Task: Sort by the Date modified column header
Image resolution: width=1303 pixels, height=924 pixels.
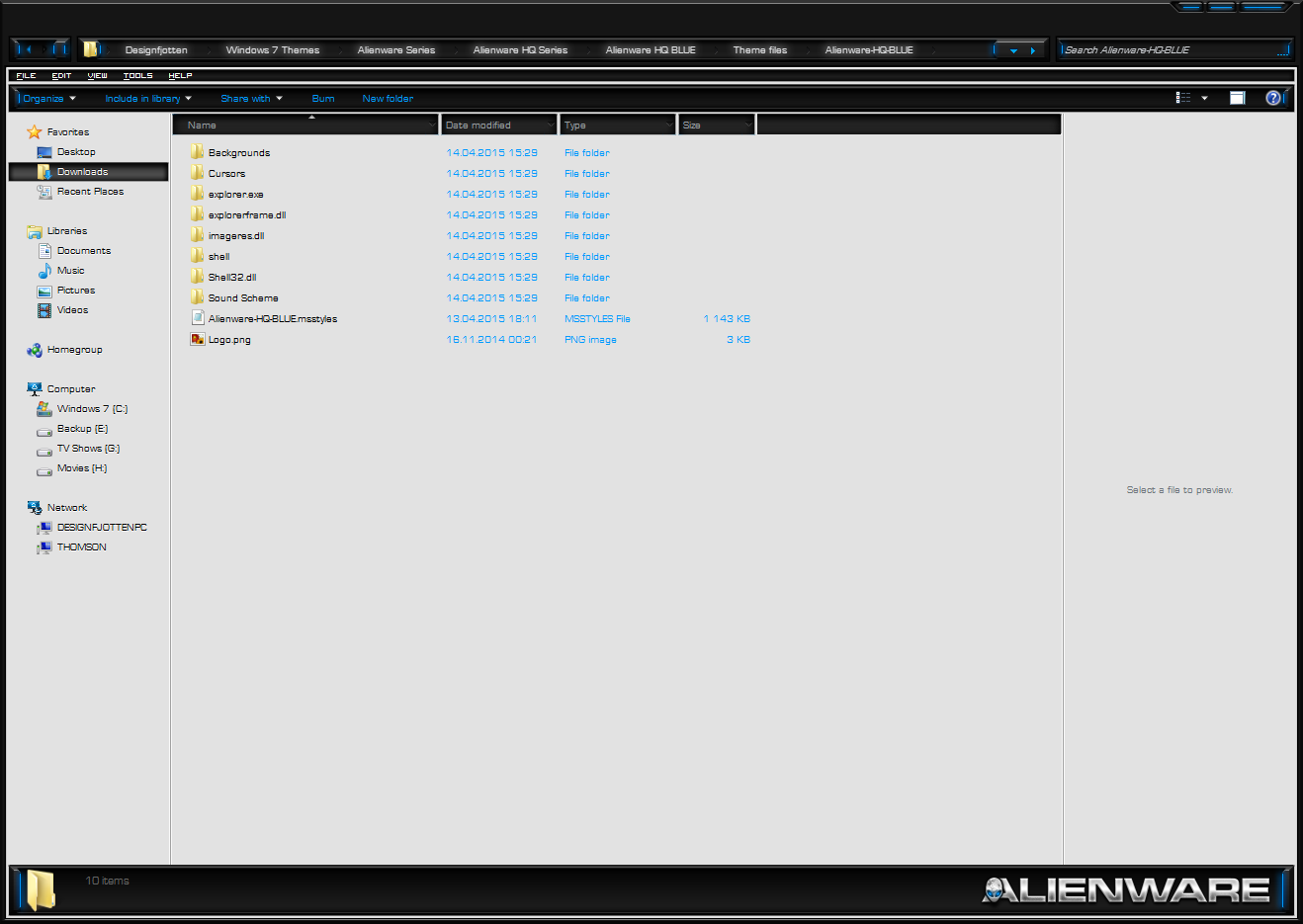Action: (499, 125)
